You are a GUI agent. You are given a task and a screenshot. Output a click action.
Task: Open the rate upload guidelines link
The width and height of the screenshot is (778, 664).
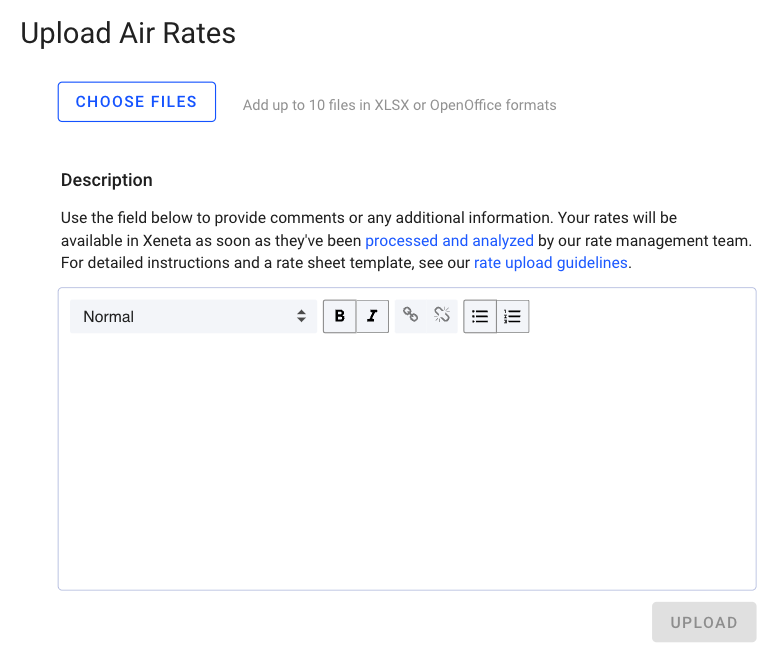551,263
